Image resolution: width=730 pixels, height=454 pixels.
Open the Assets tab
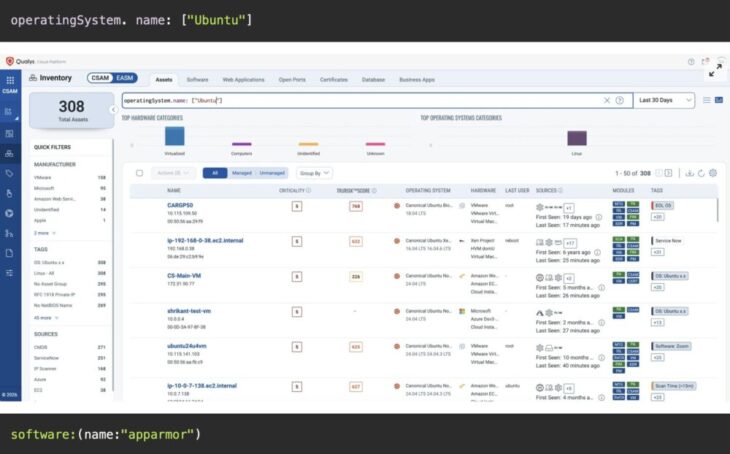164,80
